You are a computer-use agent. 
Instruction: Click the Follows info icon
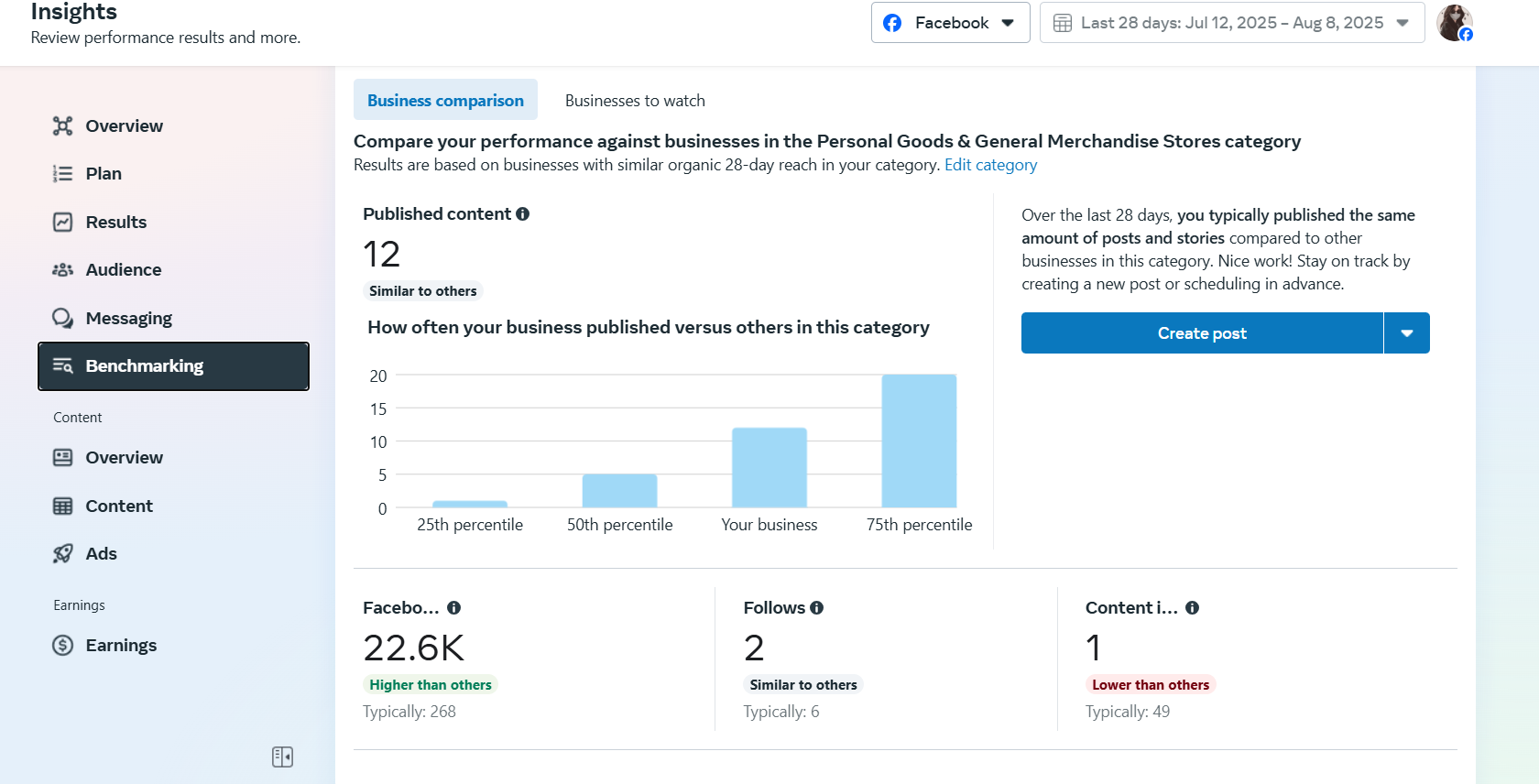pyautogui.click(x=817, y=608)
